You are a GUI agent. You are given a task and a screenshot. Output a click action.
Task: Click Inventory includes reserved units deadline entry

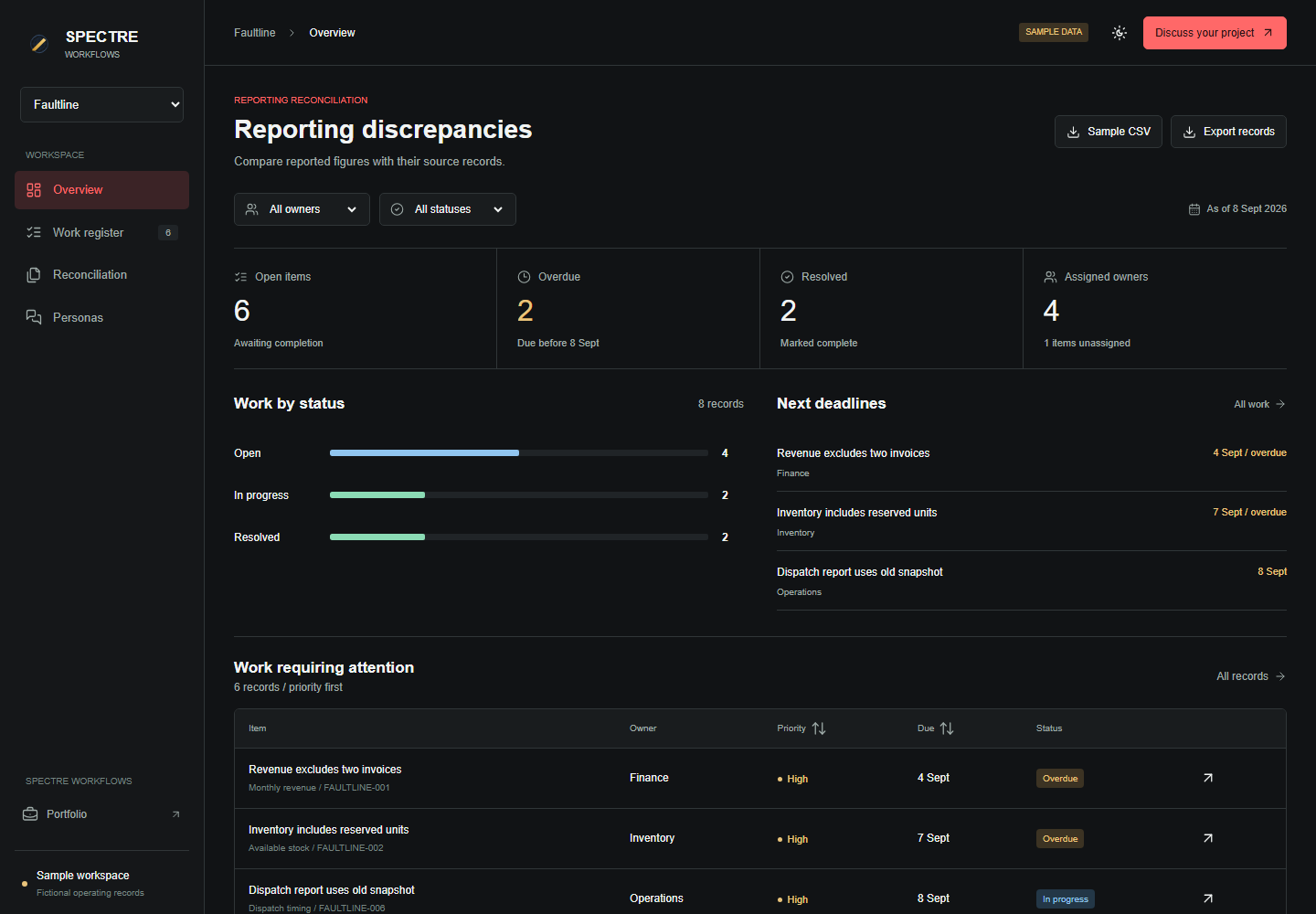[x=1032, y=522]
